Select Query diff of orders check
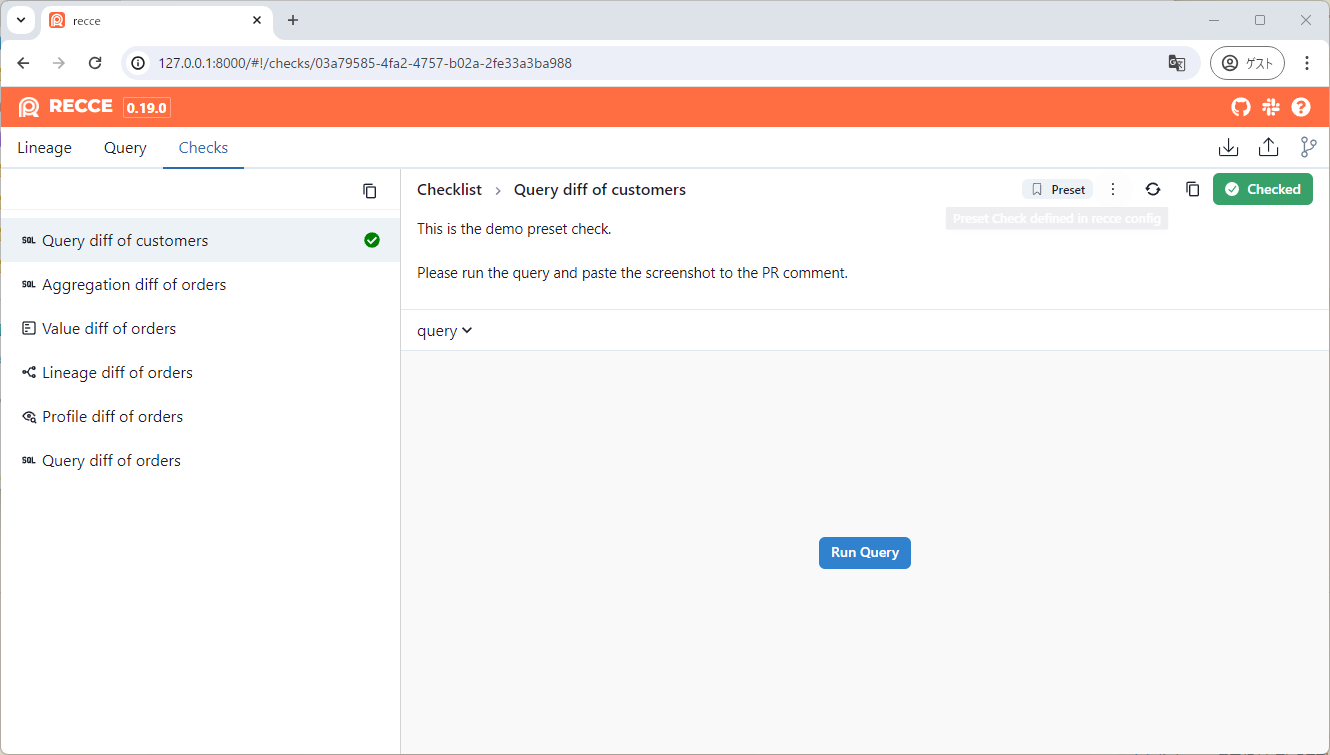Viewport: 1330px width, 755px height. (x=200, y=461)
